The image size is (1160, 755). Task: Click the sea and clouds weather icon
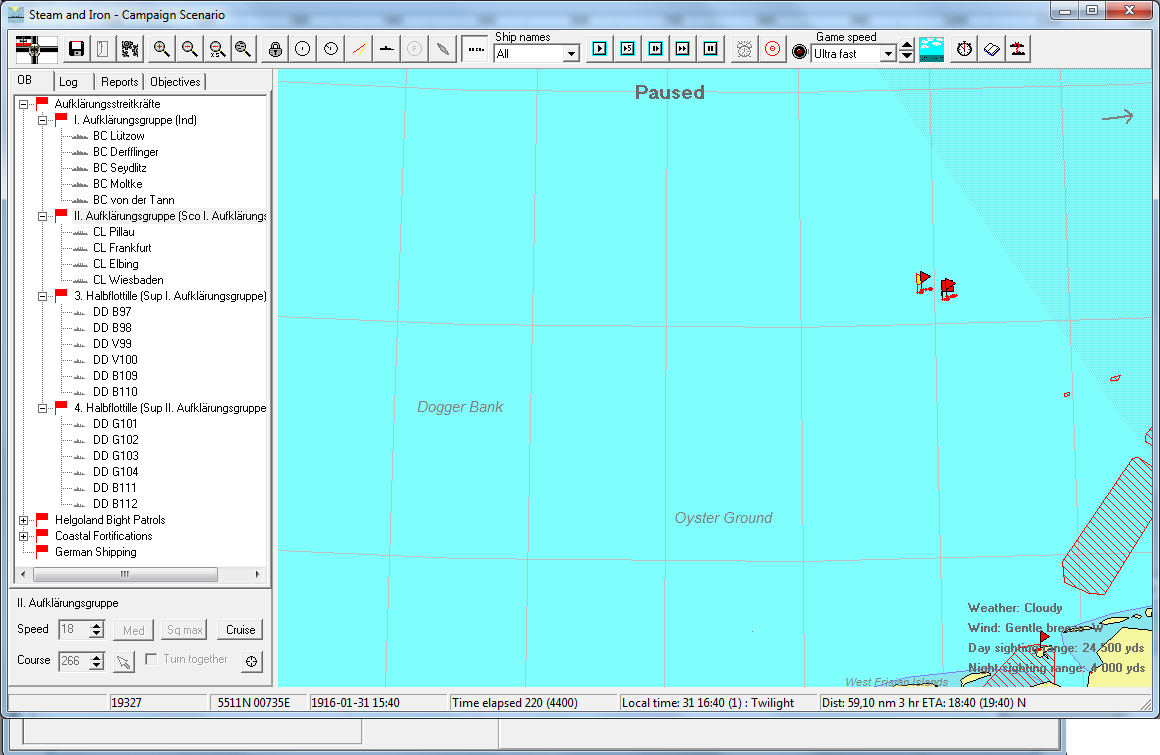[x=931, y=50]
